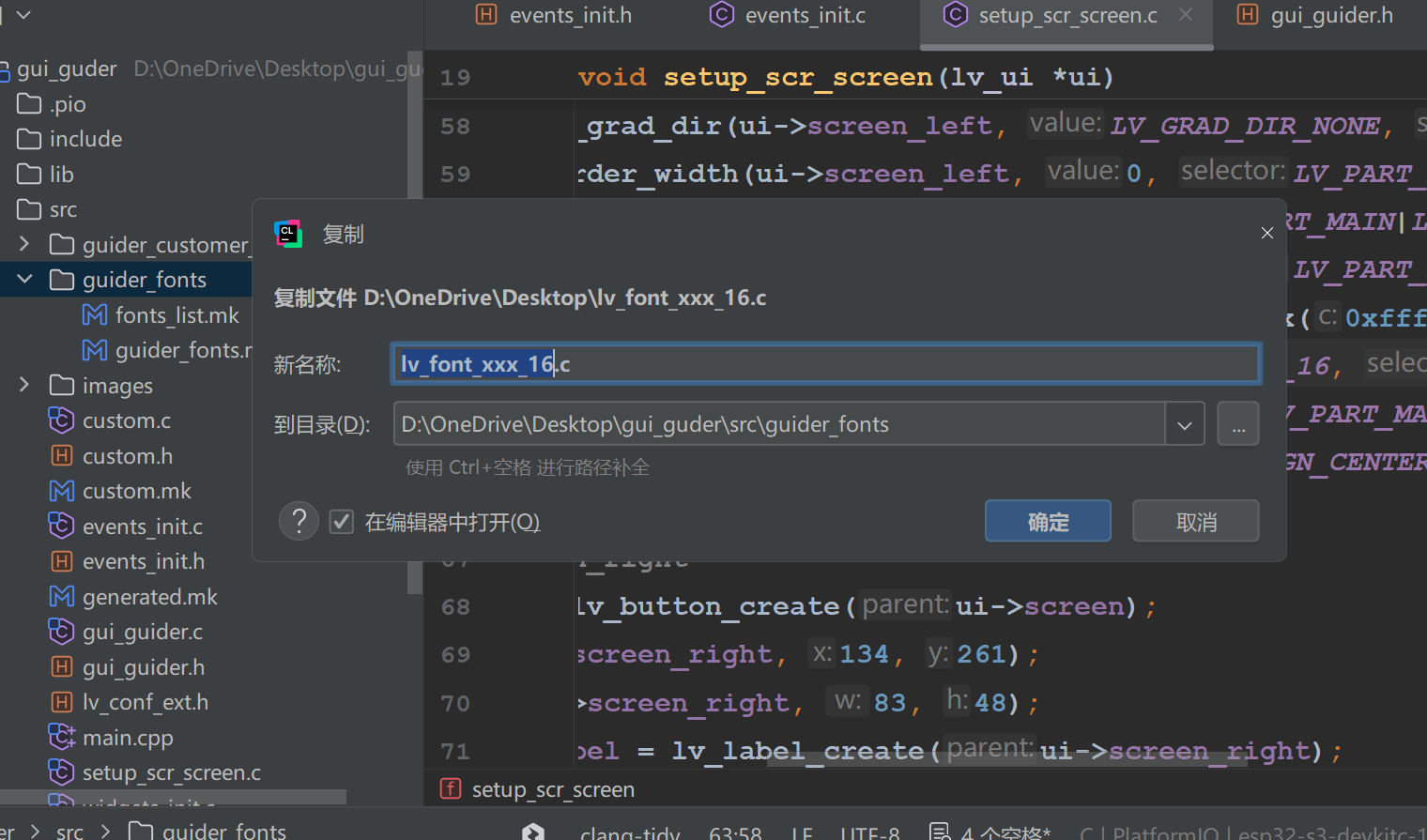
Task: Collapse the guider_fonts folder
Action: click(x=24, y=279)
